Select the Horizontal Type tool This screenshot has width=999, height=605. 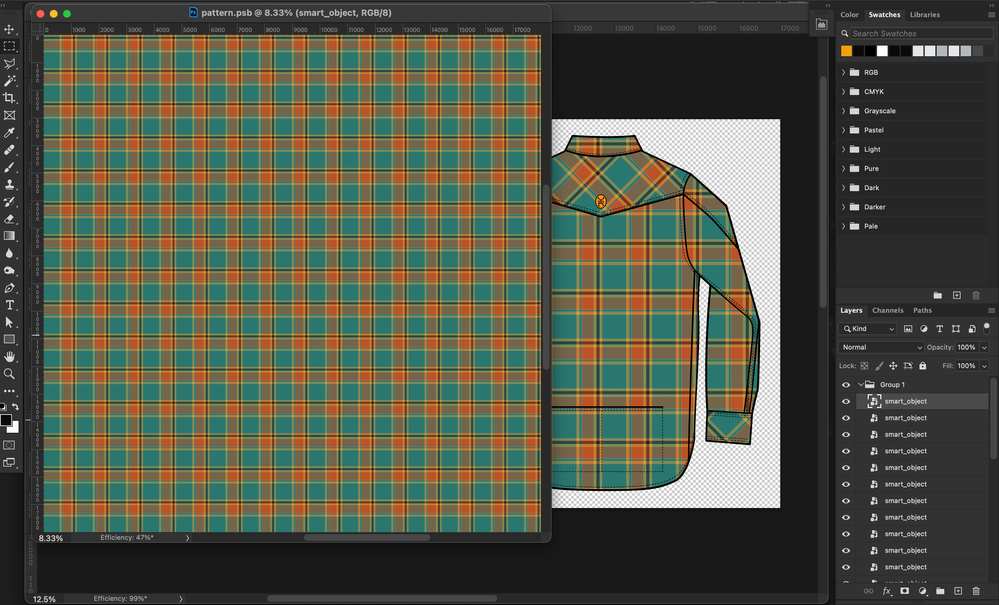click(10, 305)
